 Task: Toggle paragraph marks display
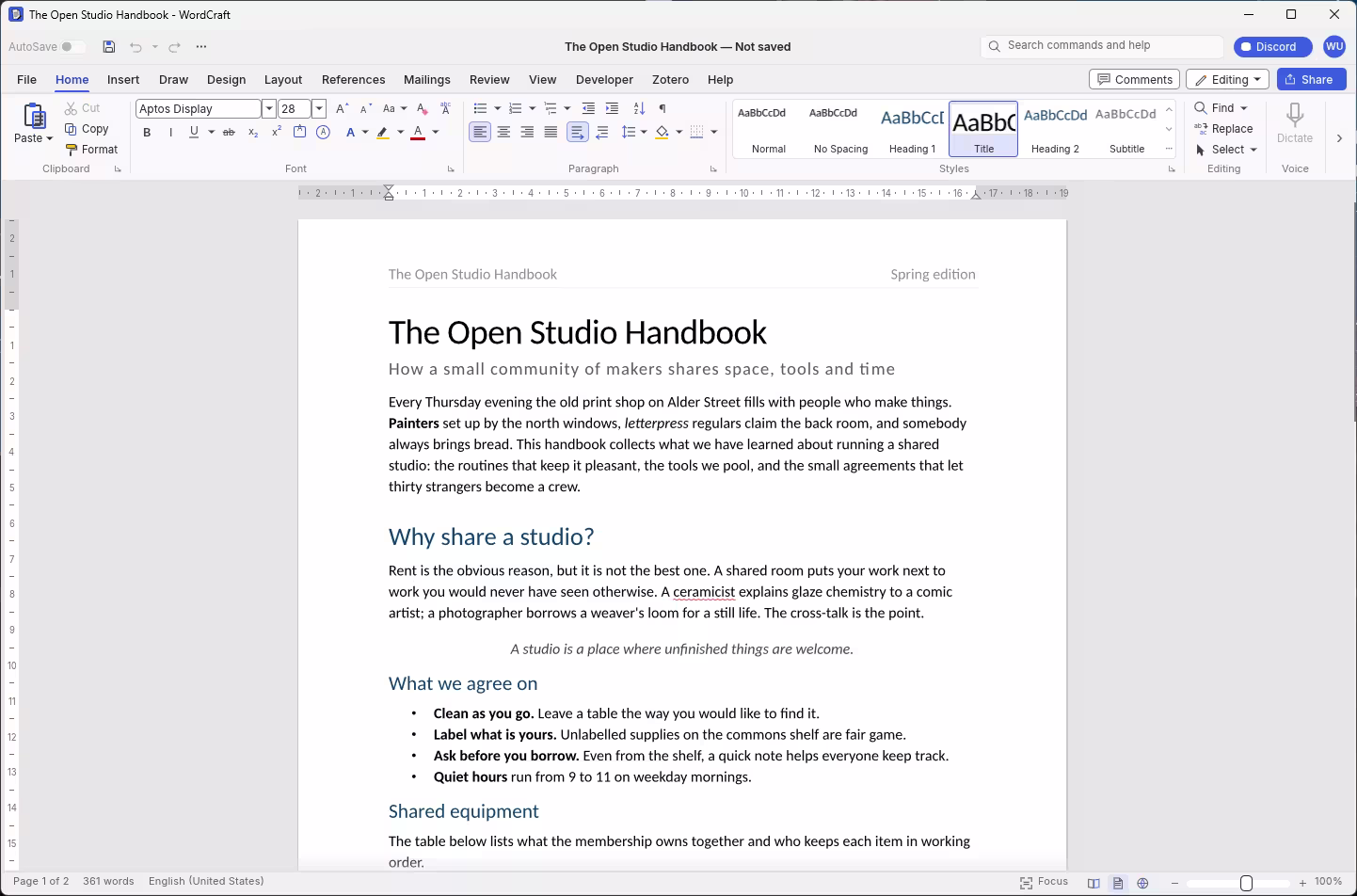663,109
